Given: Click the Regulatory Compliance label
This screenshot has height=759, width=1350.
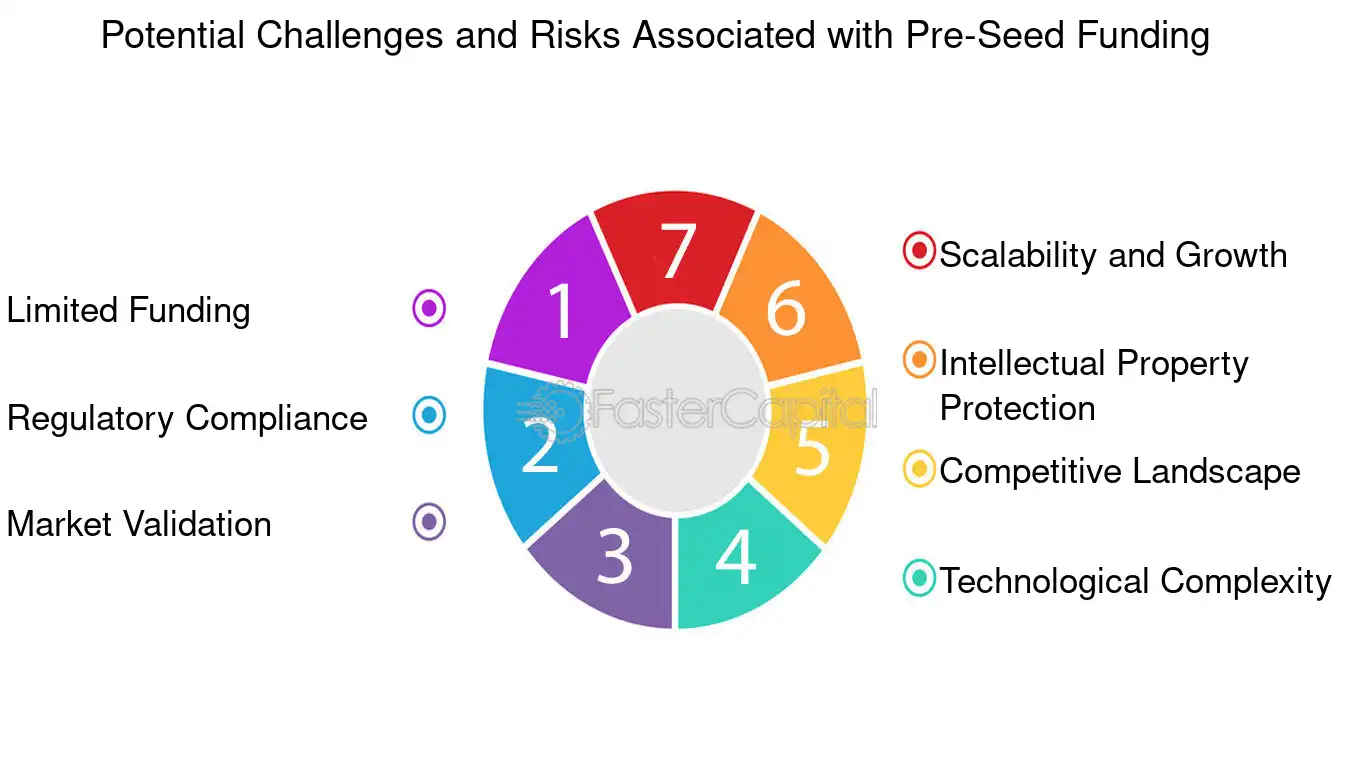Looking at the screenshot, I should coord(187,418).
